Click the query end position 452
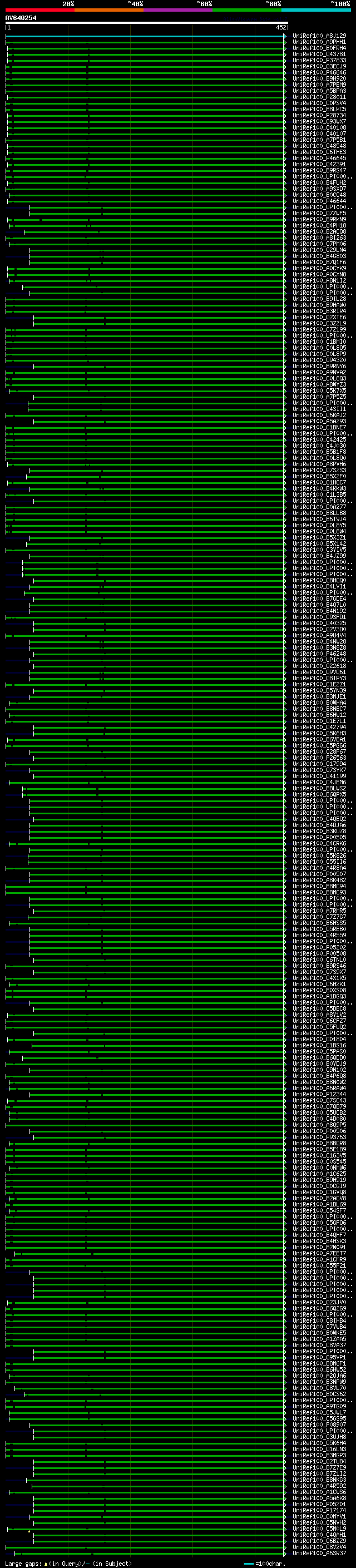The width and height of the screenshot is (356, 1568). click(280, 27)
